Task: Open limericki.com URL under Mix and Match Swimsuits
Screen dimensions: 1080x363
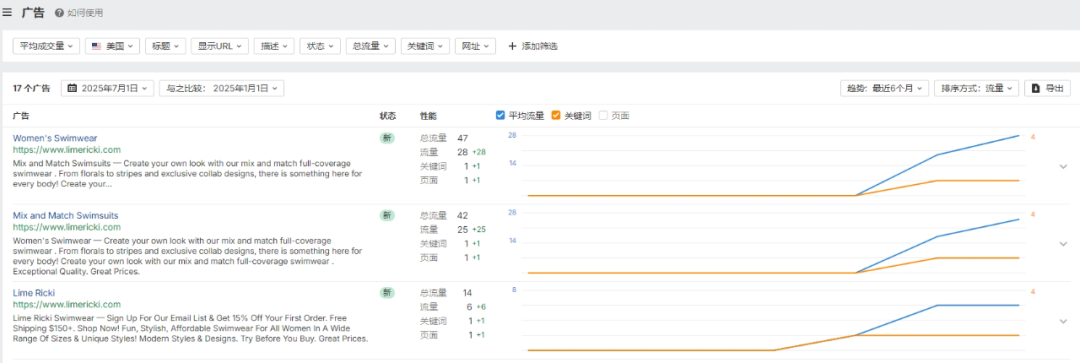Action: coord(67,227)
